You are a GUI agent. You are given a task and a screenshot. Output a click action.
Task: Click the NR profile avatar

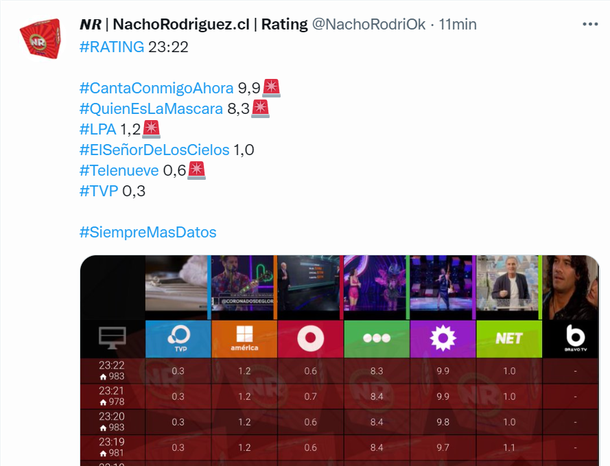tap(40, 39)
